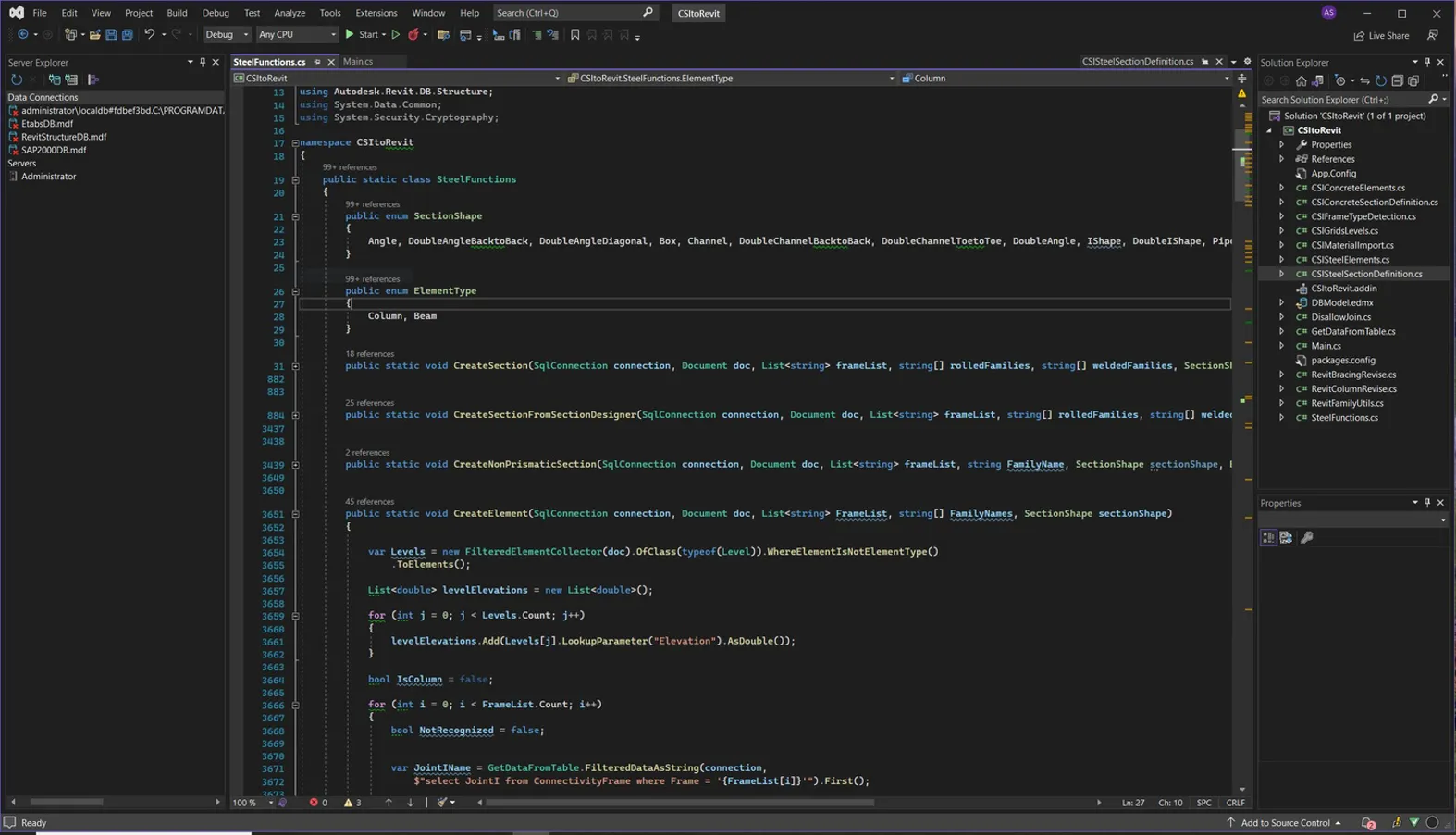Click the Open File folder icon

tap(94, 35)
